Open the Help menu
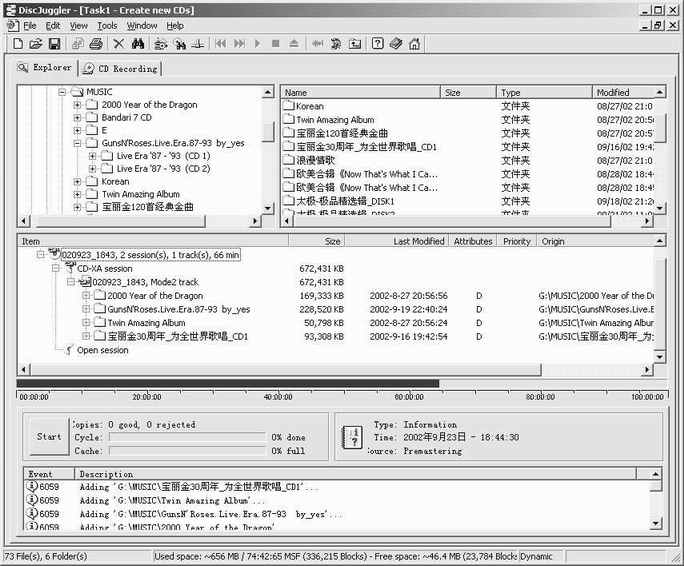 click(x=175, y=26)
